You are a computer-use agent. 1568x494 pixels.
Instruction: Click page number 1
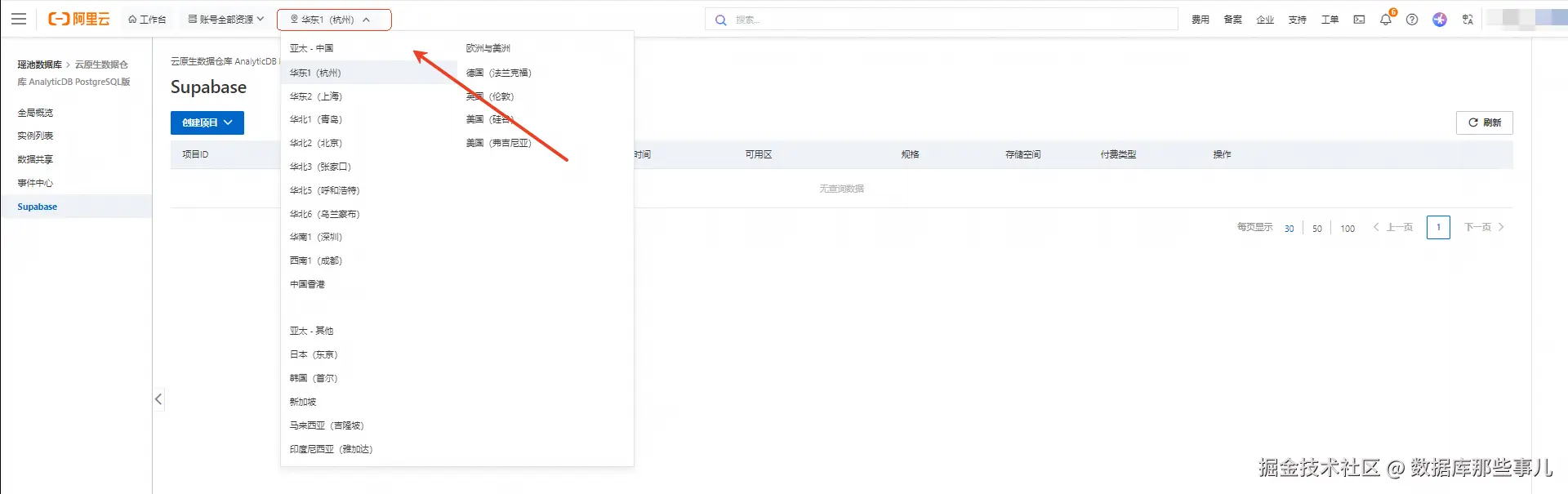tap(1438, 227)
